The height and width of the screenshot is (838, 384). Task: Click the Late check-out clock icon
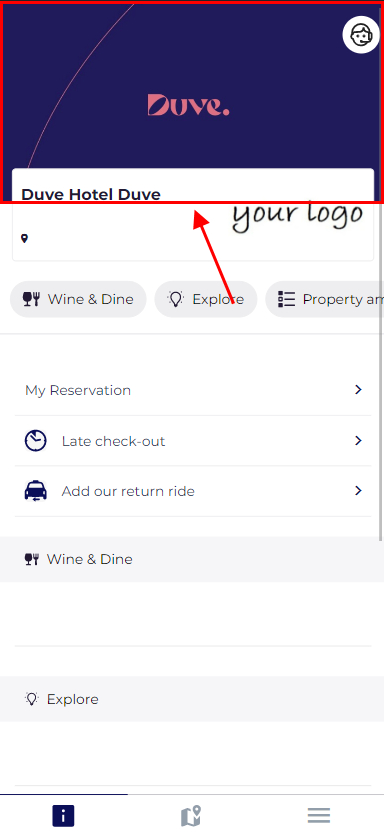[36, 441]
